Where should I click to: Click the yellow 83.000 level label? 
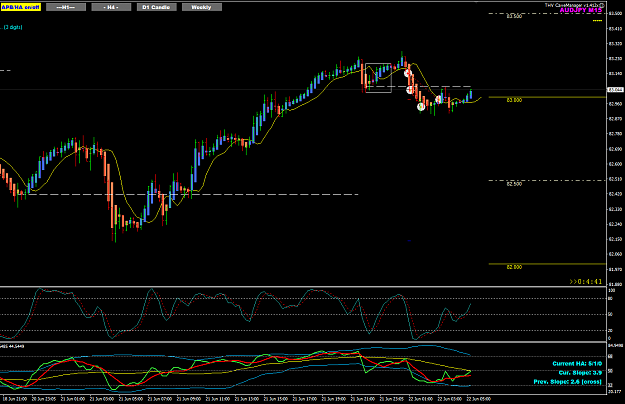(514, 100)
